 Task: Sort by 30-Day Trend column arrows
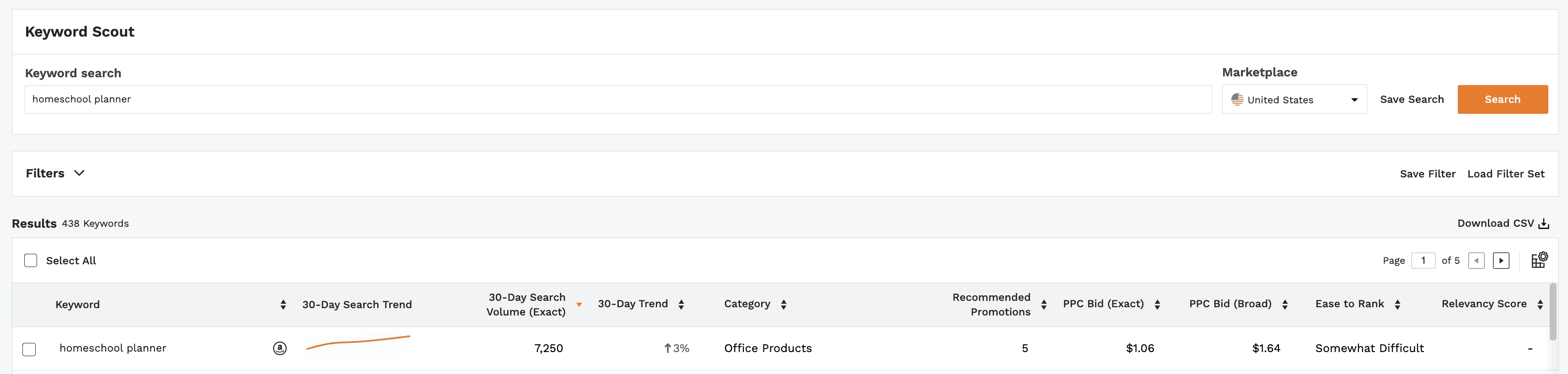pyautogui.click(x=681, y=305)
